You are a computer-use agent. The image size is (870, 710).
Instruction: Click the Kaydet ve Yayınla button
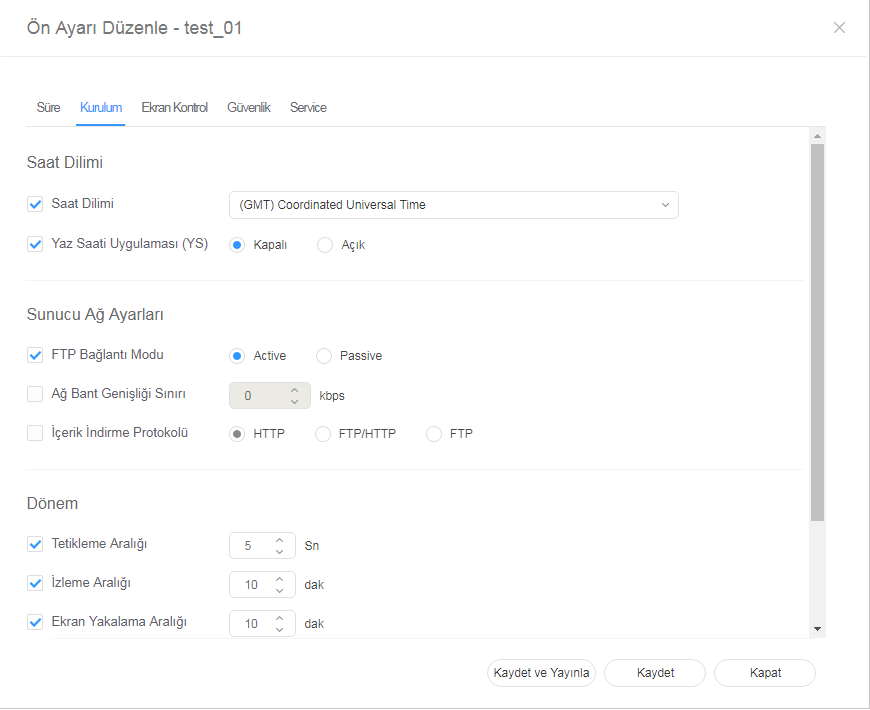[541, 673]
